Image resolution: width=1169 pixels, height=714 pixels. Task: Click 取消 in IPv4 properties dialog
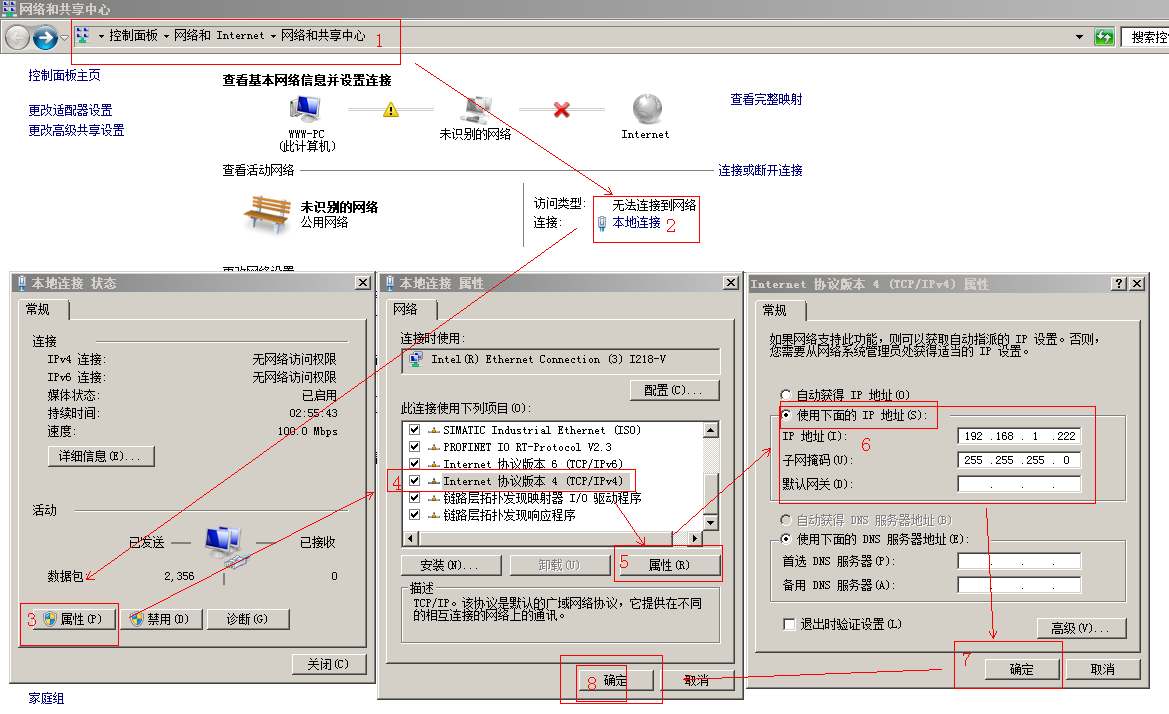click(x=1103, y=669)
